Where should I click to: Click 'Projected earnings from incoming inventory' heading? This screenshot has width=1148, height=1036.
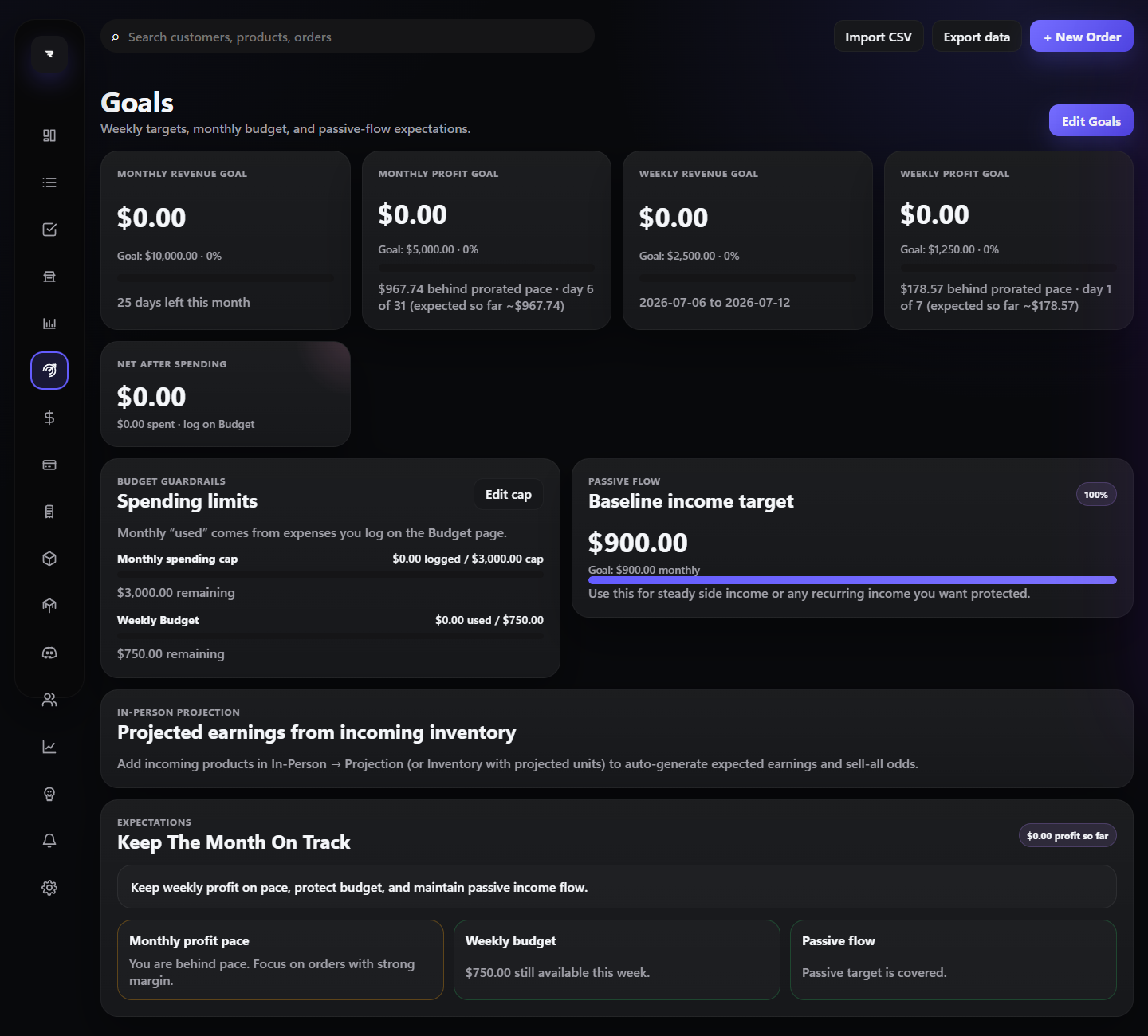point(316,732)
